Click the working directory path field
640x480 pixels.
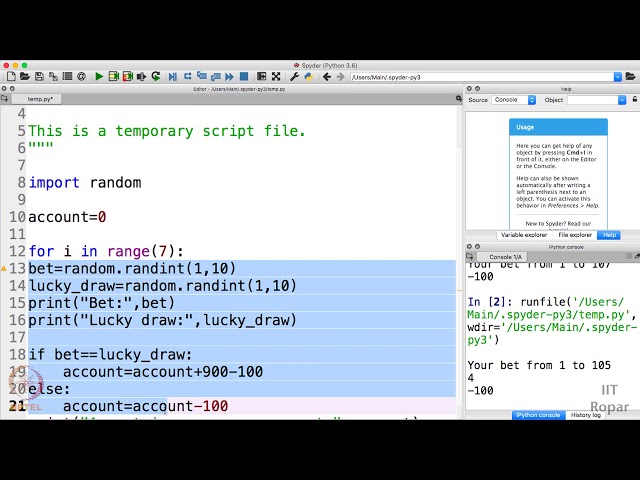[482, 77]
